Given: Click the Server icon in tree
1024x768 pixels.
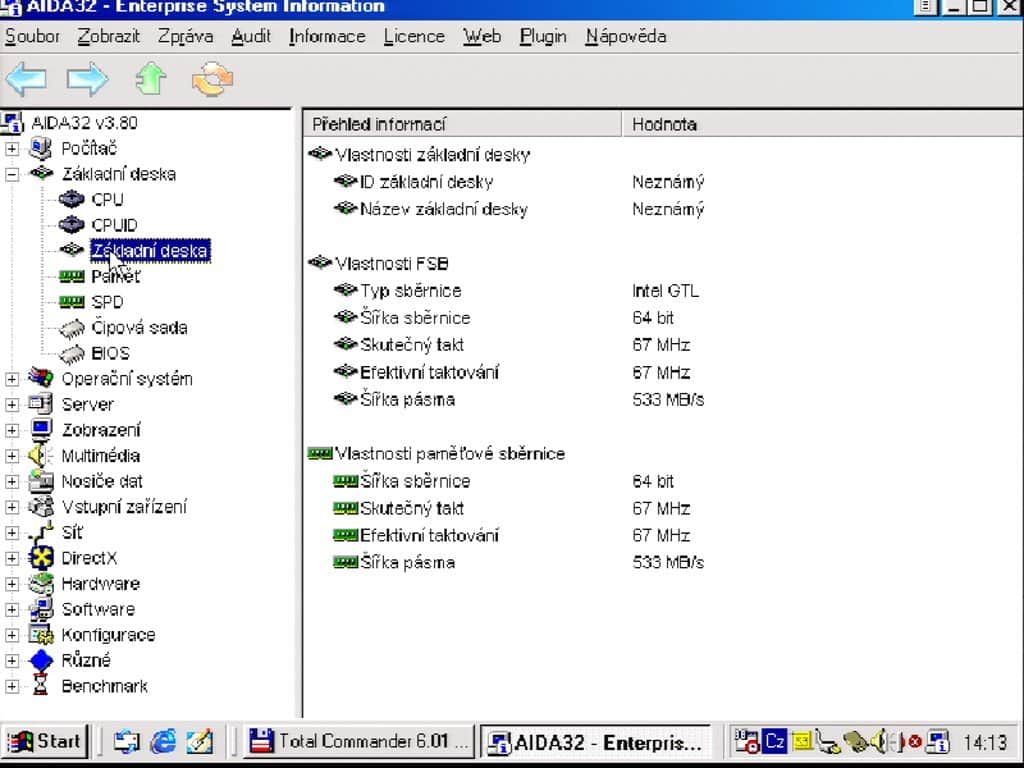Looking at the screenshot, I should click(x=40, y=404).
